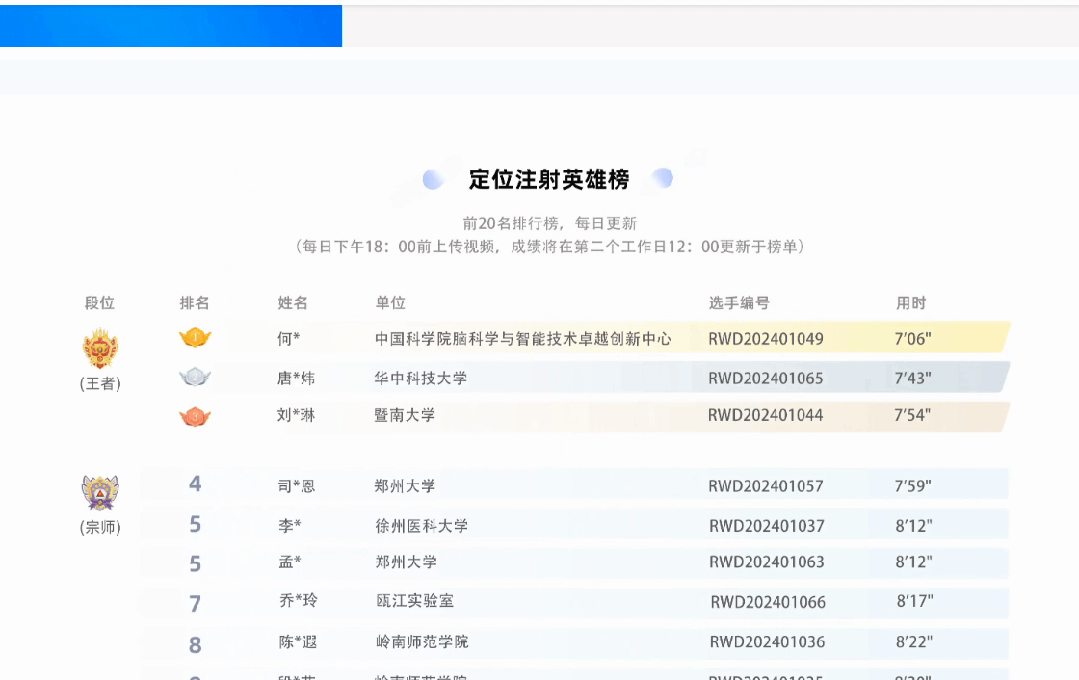Viewport: 1079px width, 680px height.
Task: Open player ID RWD202401049
Action: pyautogui.click(x=766, y=339)
